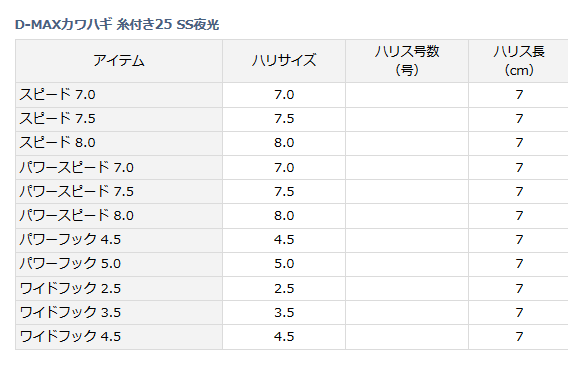Click the ハリス号数 (号) column header

407,61
